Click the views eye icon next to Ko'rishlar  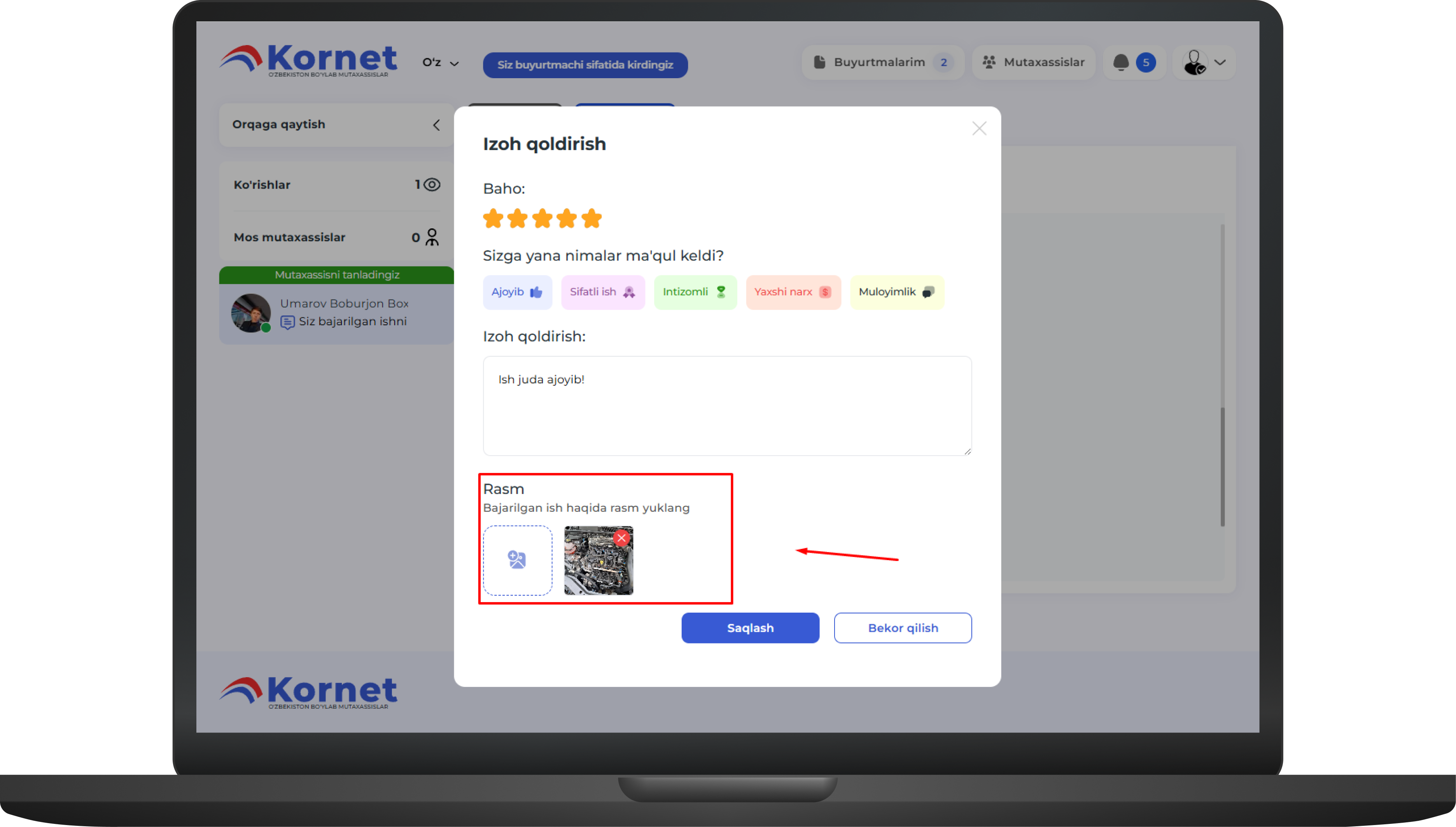coord(432,185)
